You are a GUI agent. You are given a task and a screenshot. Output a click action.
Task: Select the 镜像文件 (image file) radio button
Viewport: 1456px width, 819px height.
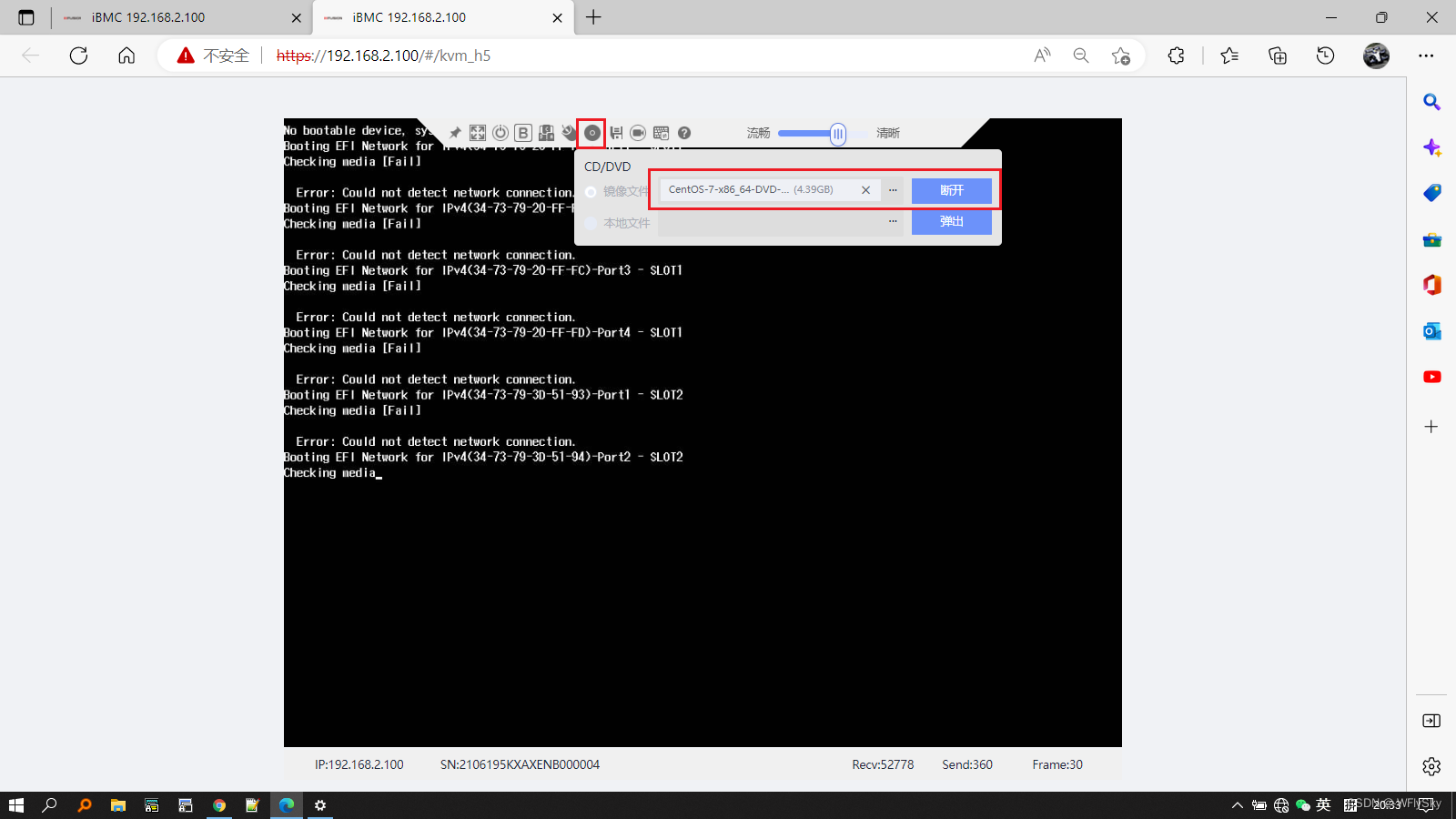click(x=591, y=192)
